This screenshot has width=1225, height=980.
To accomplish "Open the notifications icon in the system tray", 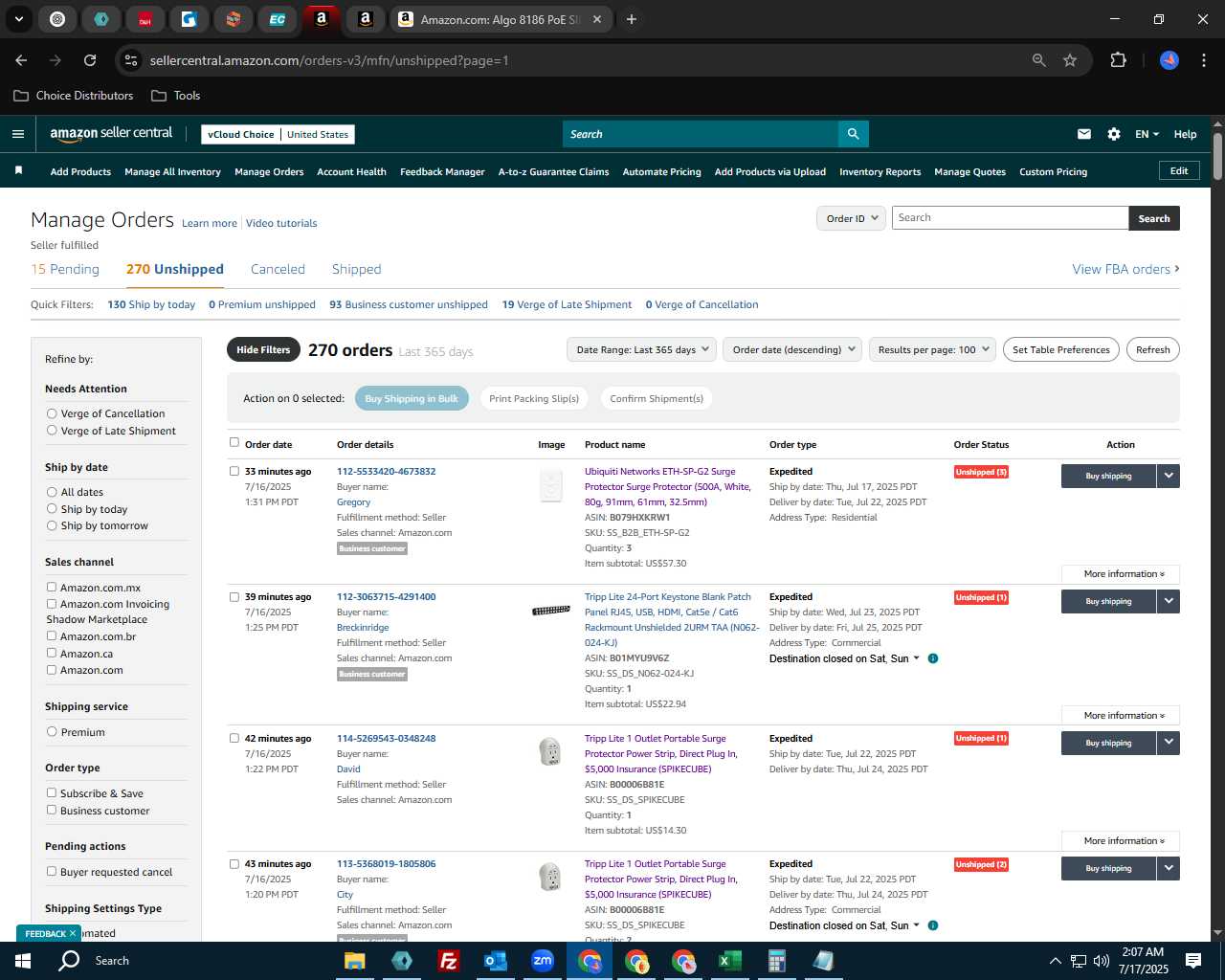I will coord(1193,961).
